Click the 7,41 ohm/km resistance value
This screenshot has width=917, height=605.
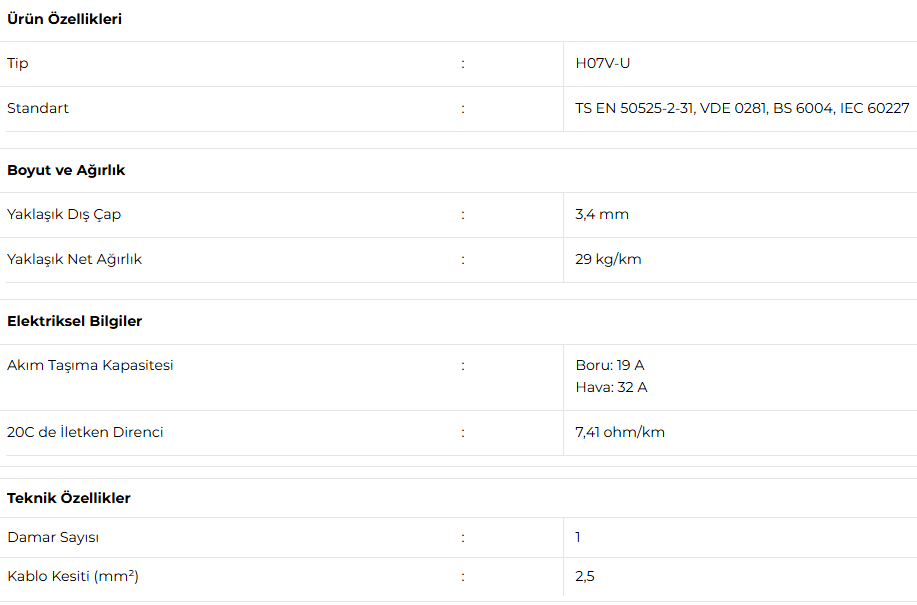pyautogui.click(x=620, y=432)
